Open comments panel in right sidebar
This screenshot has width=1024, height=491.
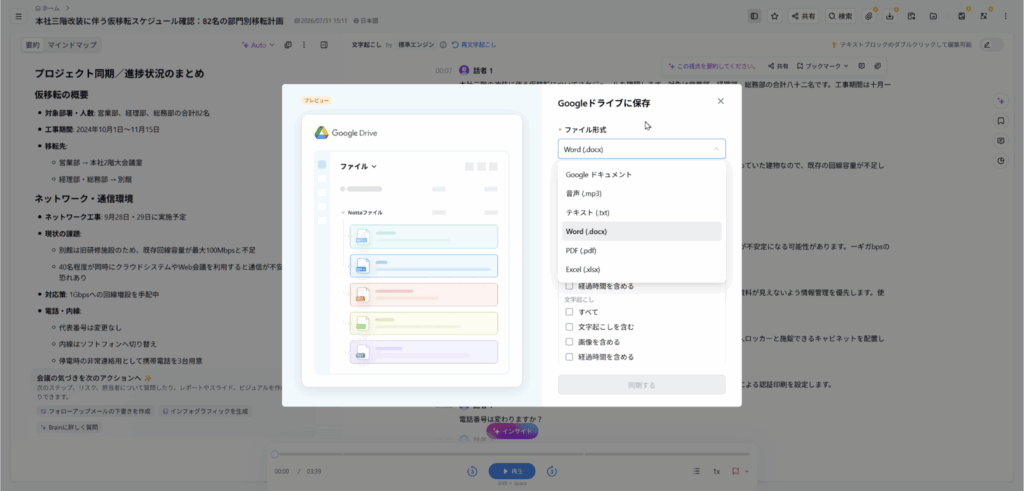point(1000,140)
